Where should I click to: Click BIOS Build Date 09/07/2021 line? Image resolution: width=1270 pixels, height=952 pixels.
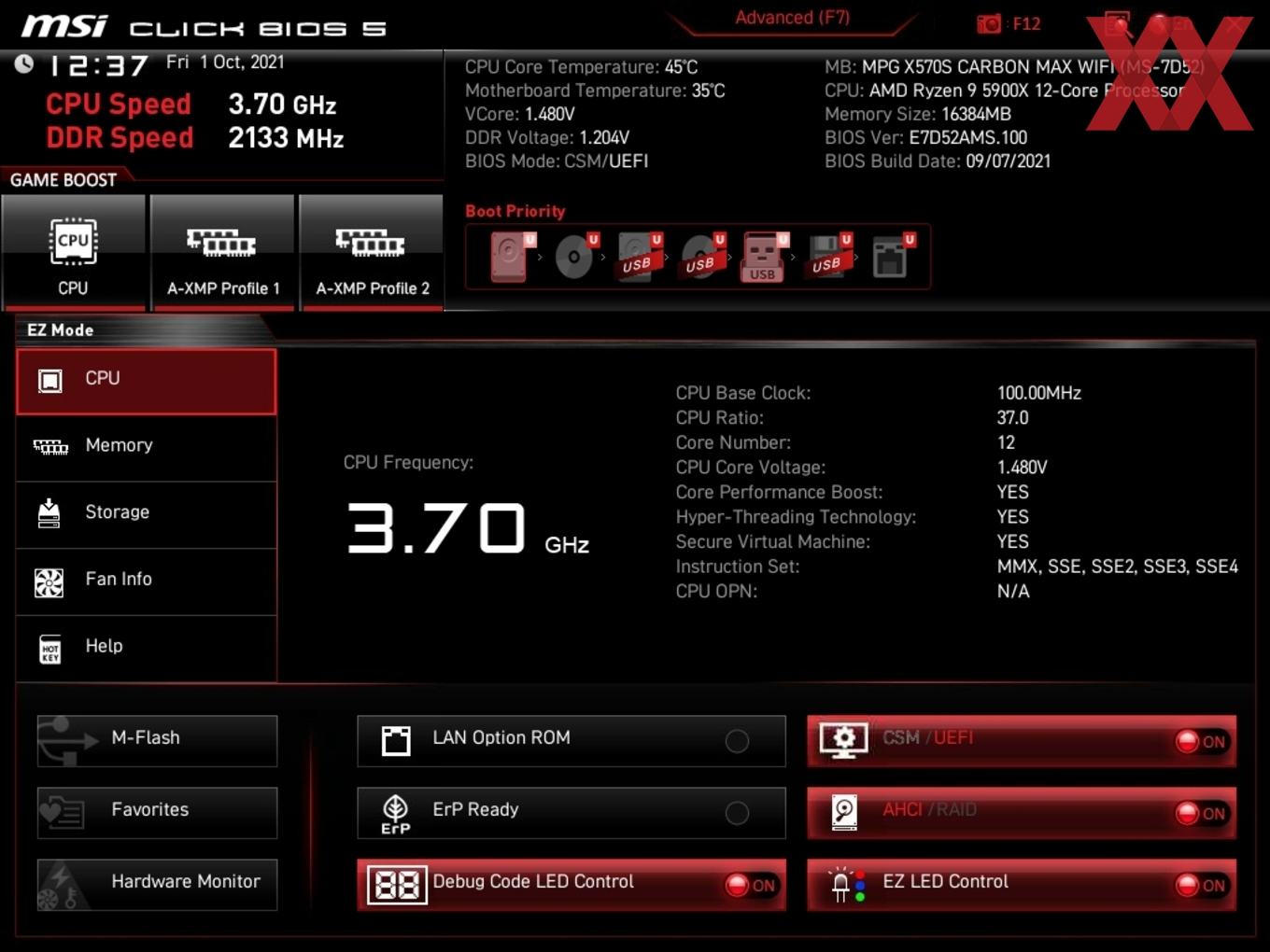[938, 161]
